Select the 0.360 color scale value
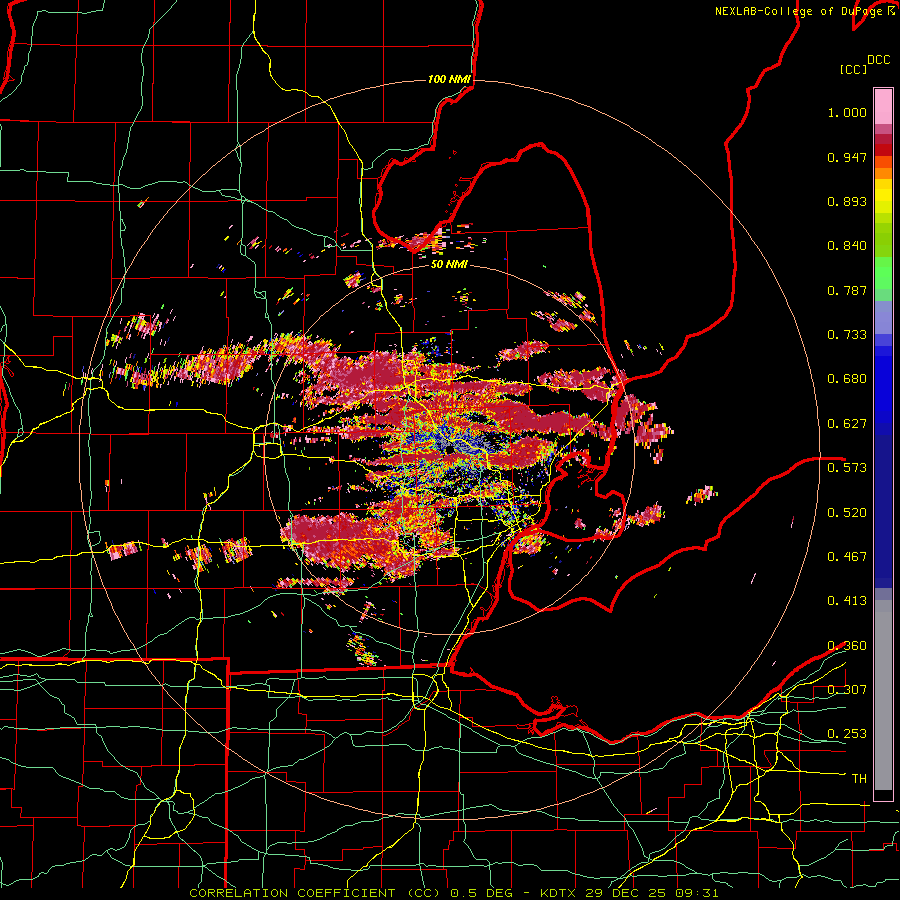 847,646
